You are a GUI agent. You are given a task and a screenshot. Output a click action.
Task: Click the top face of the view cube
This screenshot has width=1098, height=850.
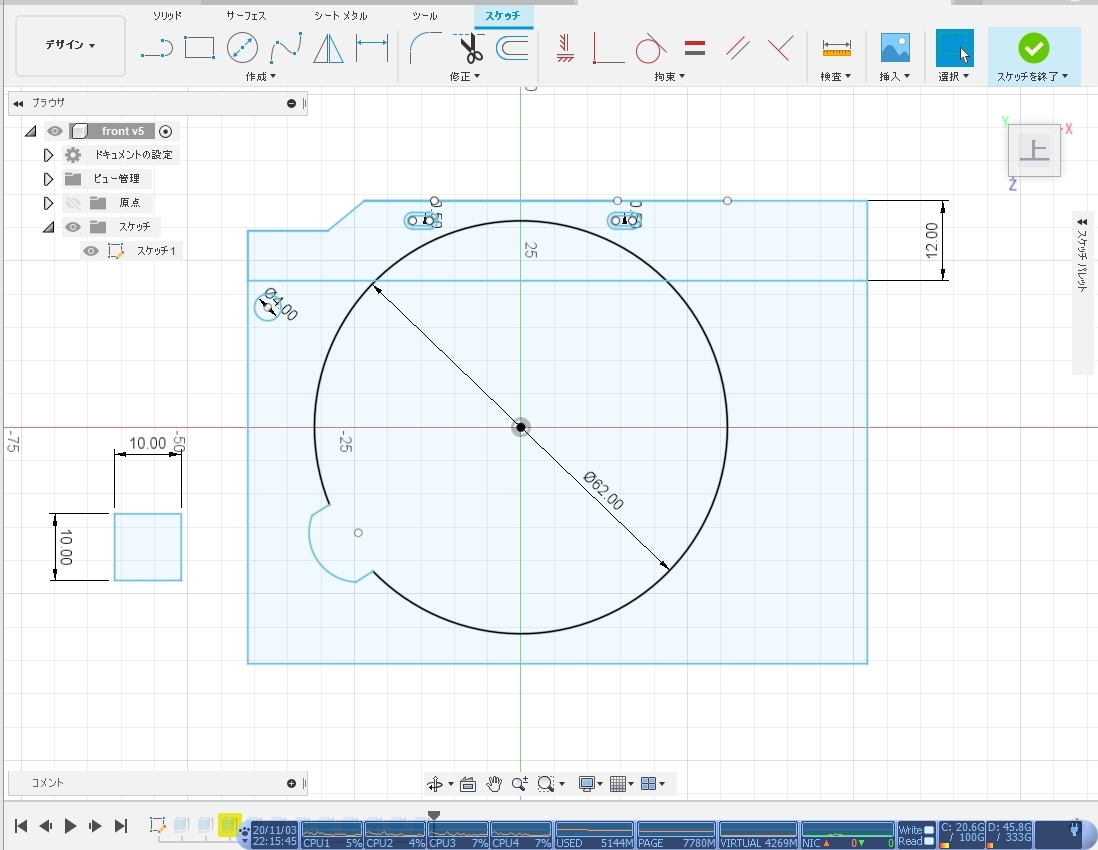[x=1034, y=151]
